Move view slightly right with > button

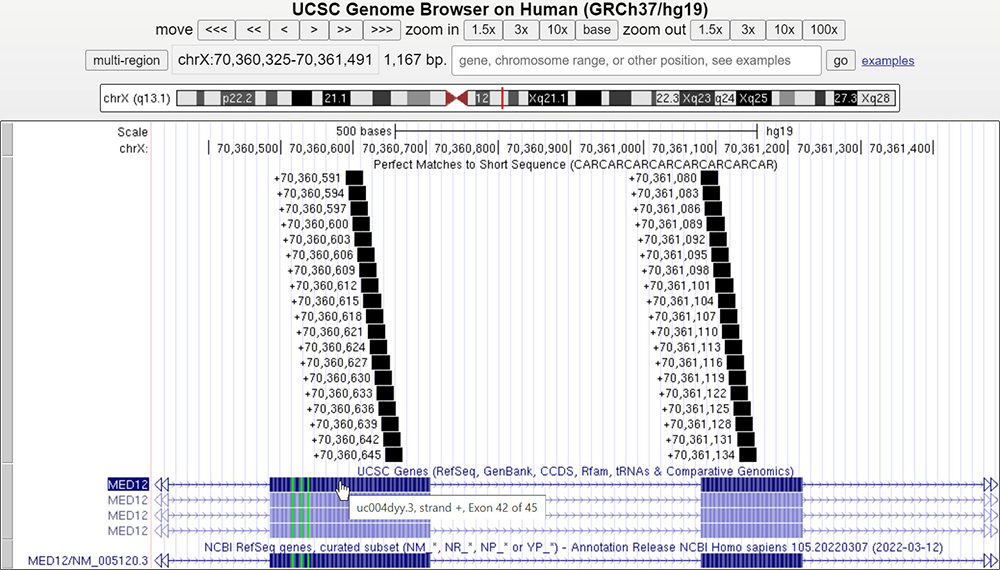click(x=315, y=29)
